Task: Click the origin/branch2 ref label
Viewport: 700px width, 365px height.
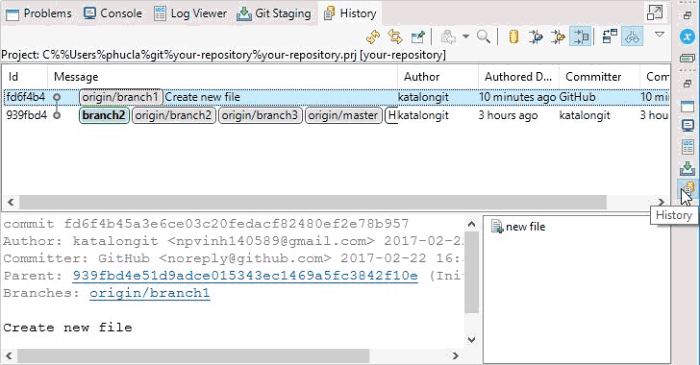Action: point(174,115)
